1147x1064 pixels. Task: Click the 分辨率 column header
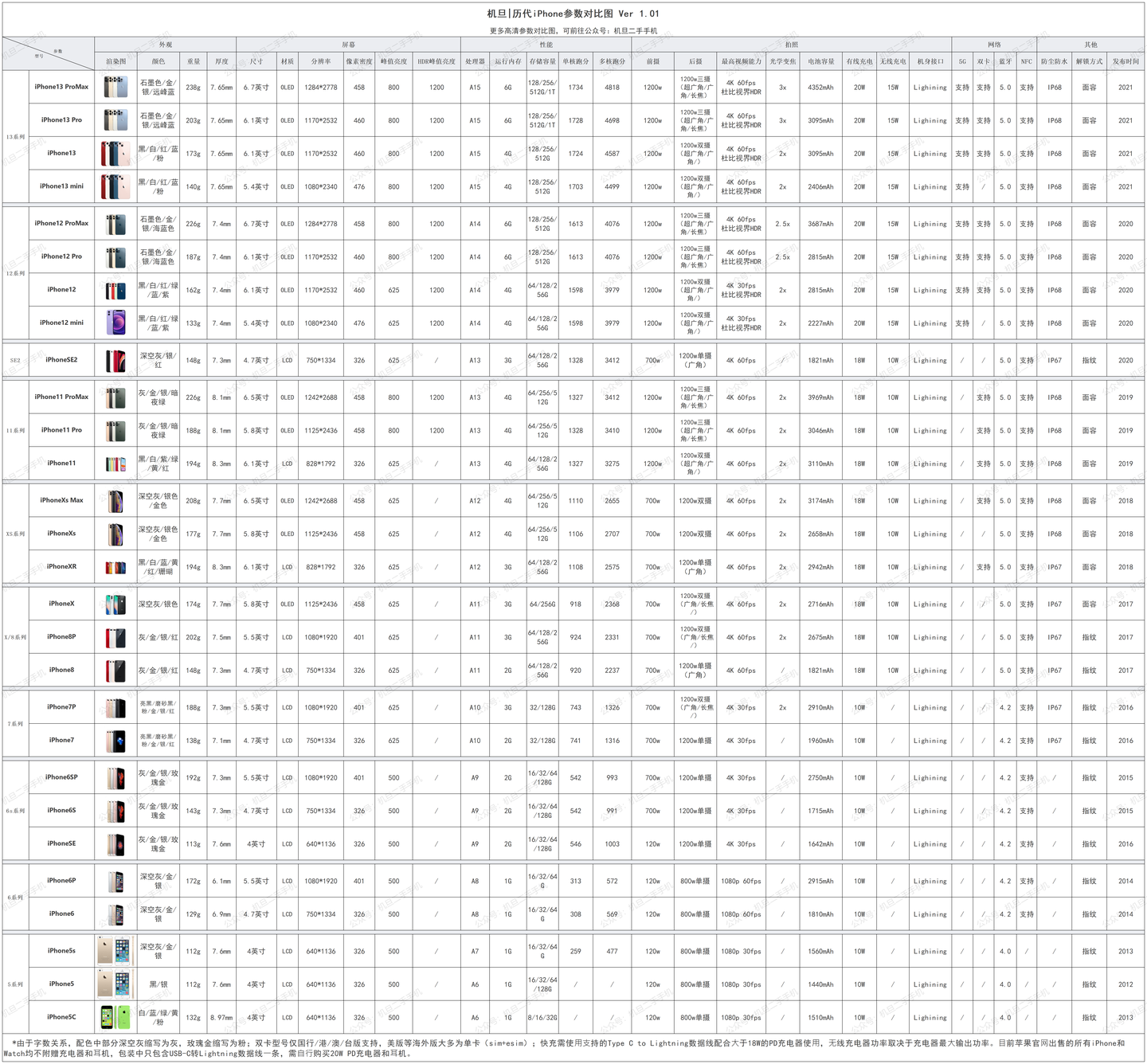coord(320,61)
